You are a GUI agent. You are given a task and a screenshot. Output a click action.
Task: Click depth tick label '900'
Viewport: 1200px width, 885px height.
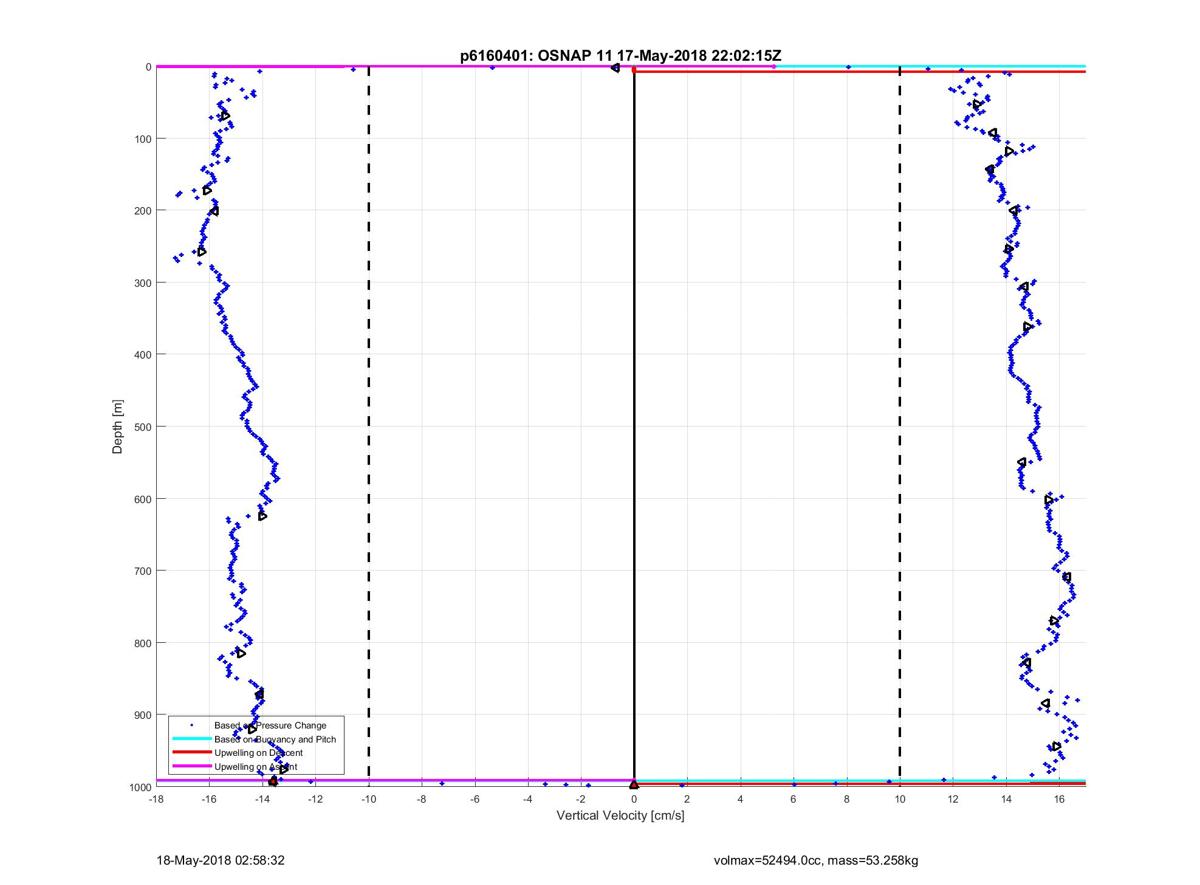pyautogui.click(x=141, y=715)
